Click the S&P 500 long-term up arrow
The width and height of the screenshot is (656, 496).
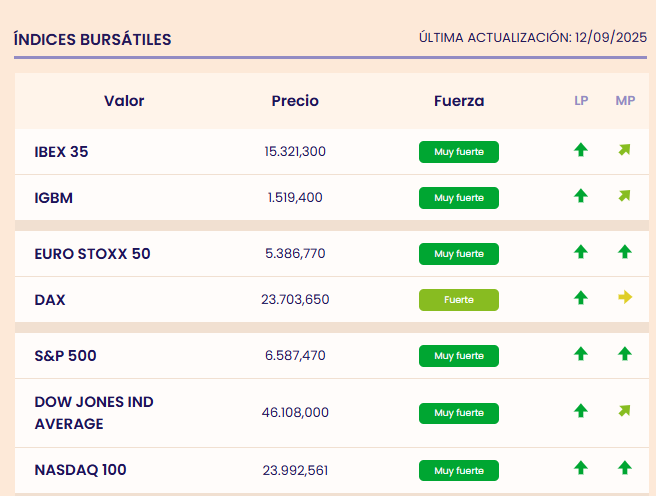(581, 354)
